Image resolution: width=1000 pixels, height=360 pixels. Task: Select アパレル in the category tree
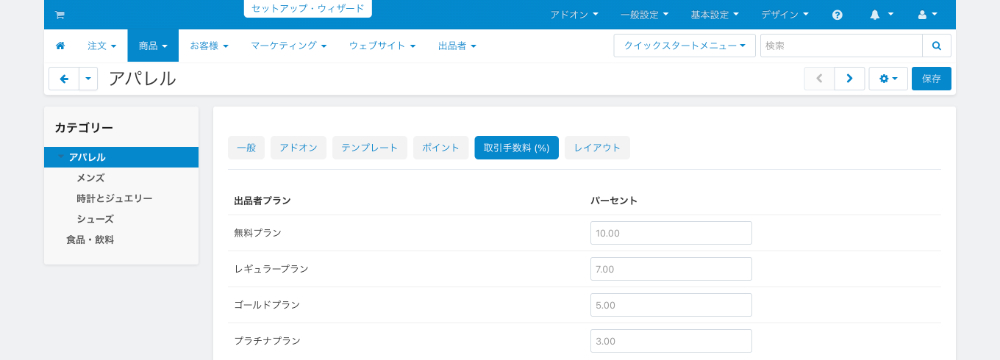87,157
